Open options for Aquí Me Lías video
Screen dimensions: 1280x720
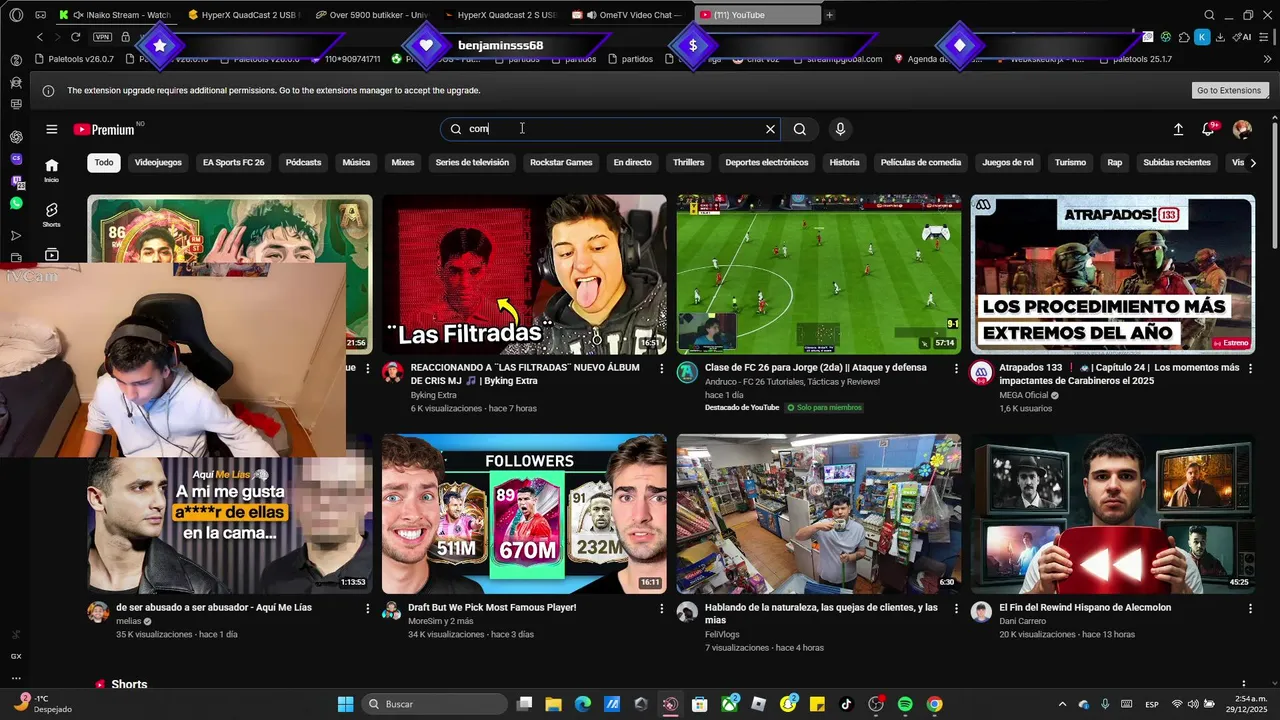point(367,608)
